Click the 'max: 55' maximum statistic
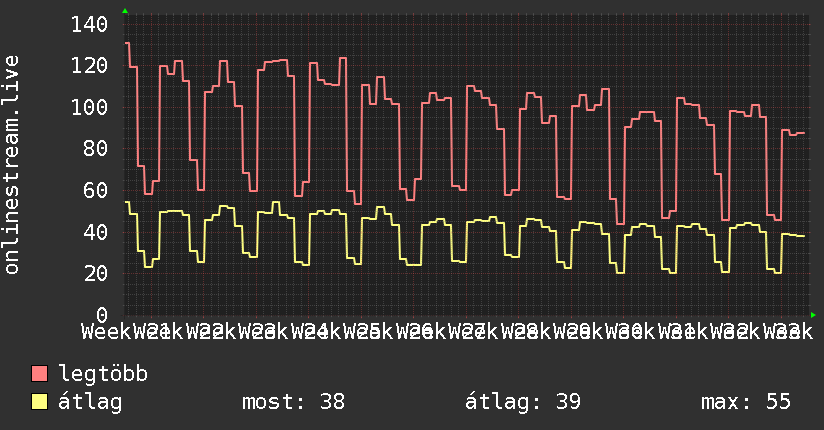 [x=746, y=402]
